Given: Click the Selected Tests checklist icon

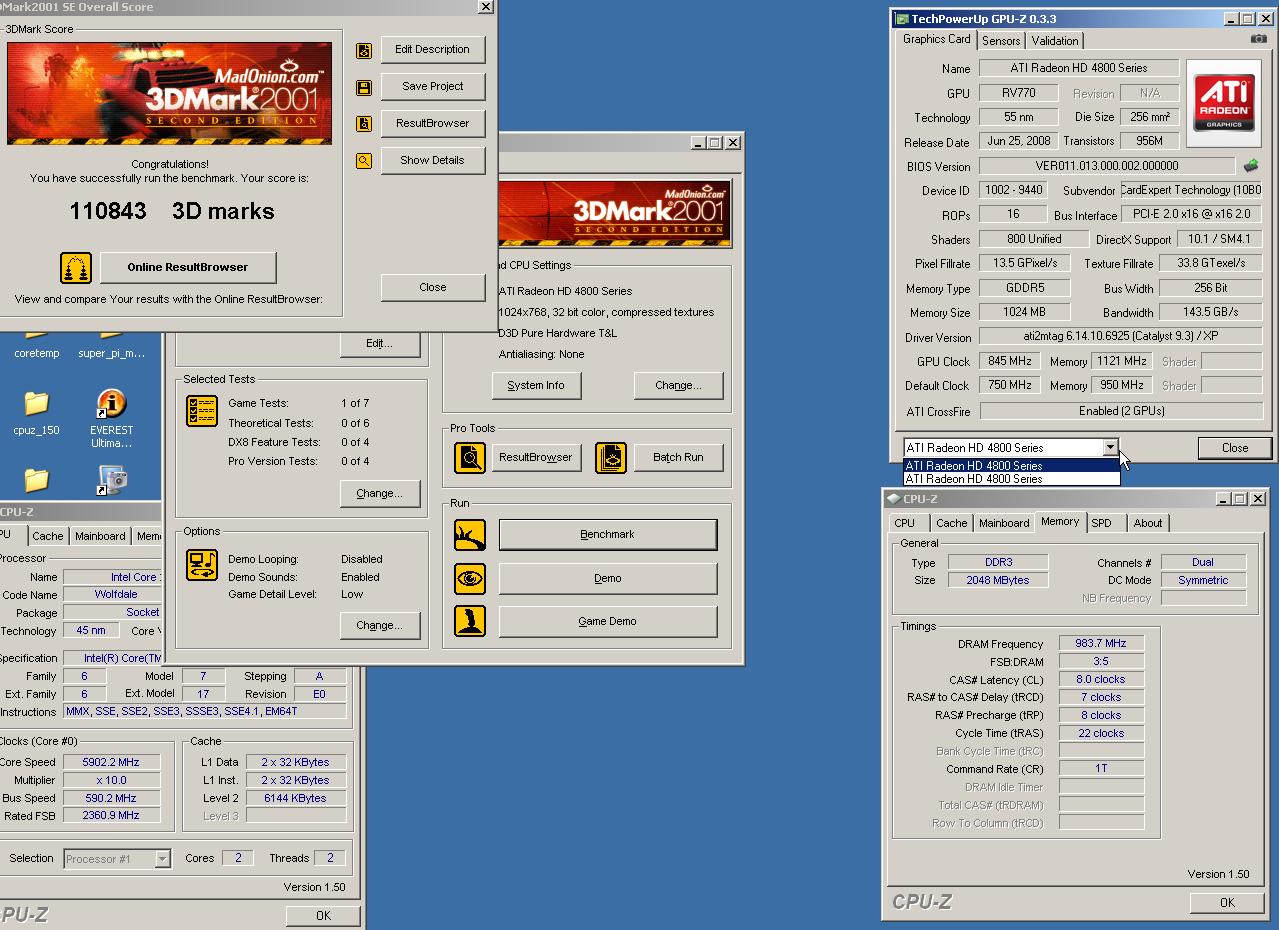Looking at the screenshot, I should coord(202,411).
